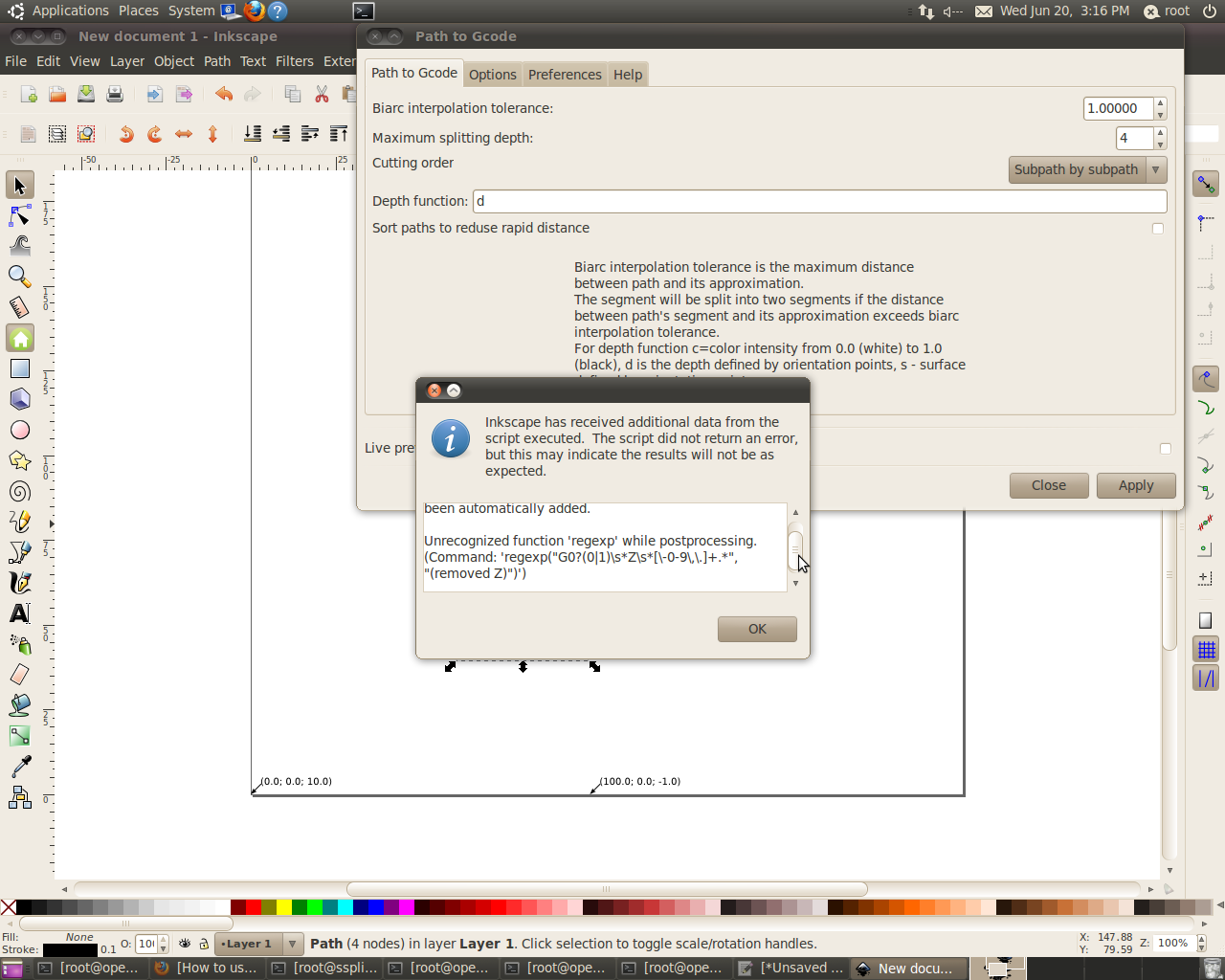Screen dimensions: 1225x980
Task: Select the 3D Box tool
Action: (x=19, y=399)
